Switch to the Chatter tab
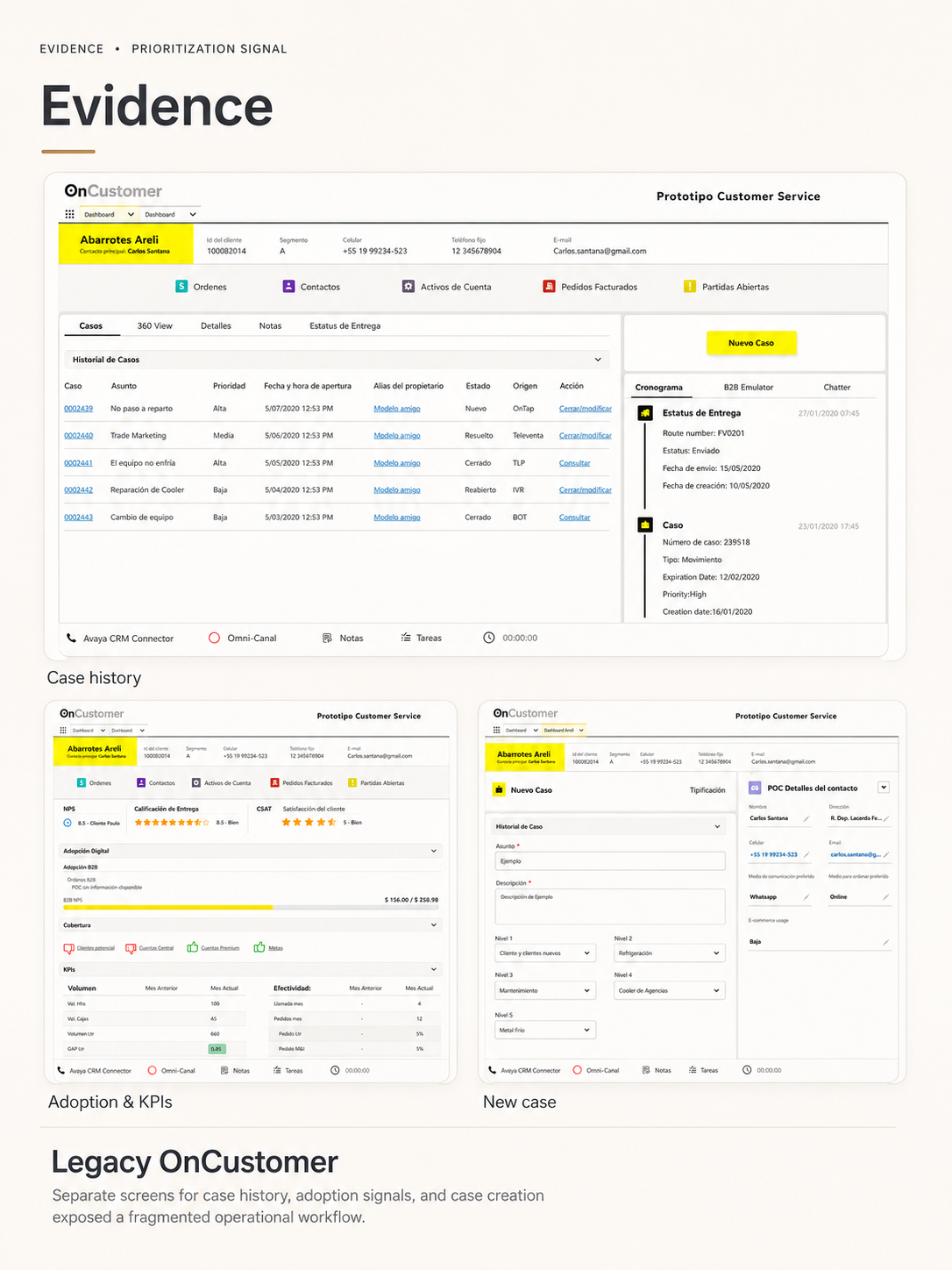 [x=837, y=387]
